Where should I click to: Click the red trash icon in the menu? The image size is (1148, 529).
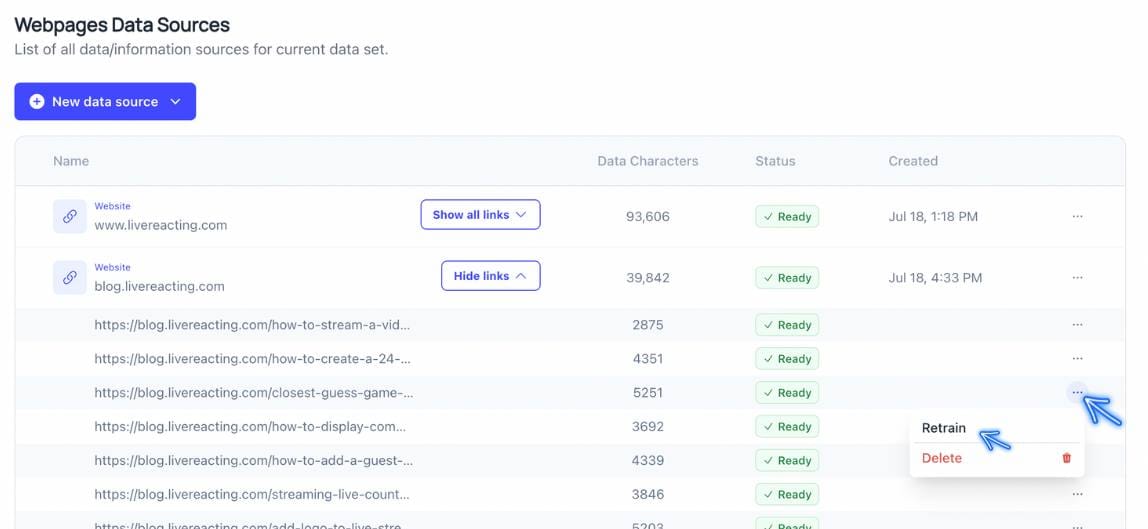pyautogui.click(x=1066, y=458)
